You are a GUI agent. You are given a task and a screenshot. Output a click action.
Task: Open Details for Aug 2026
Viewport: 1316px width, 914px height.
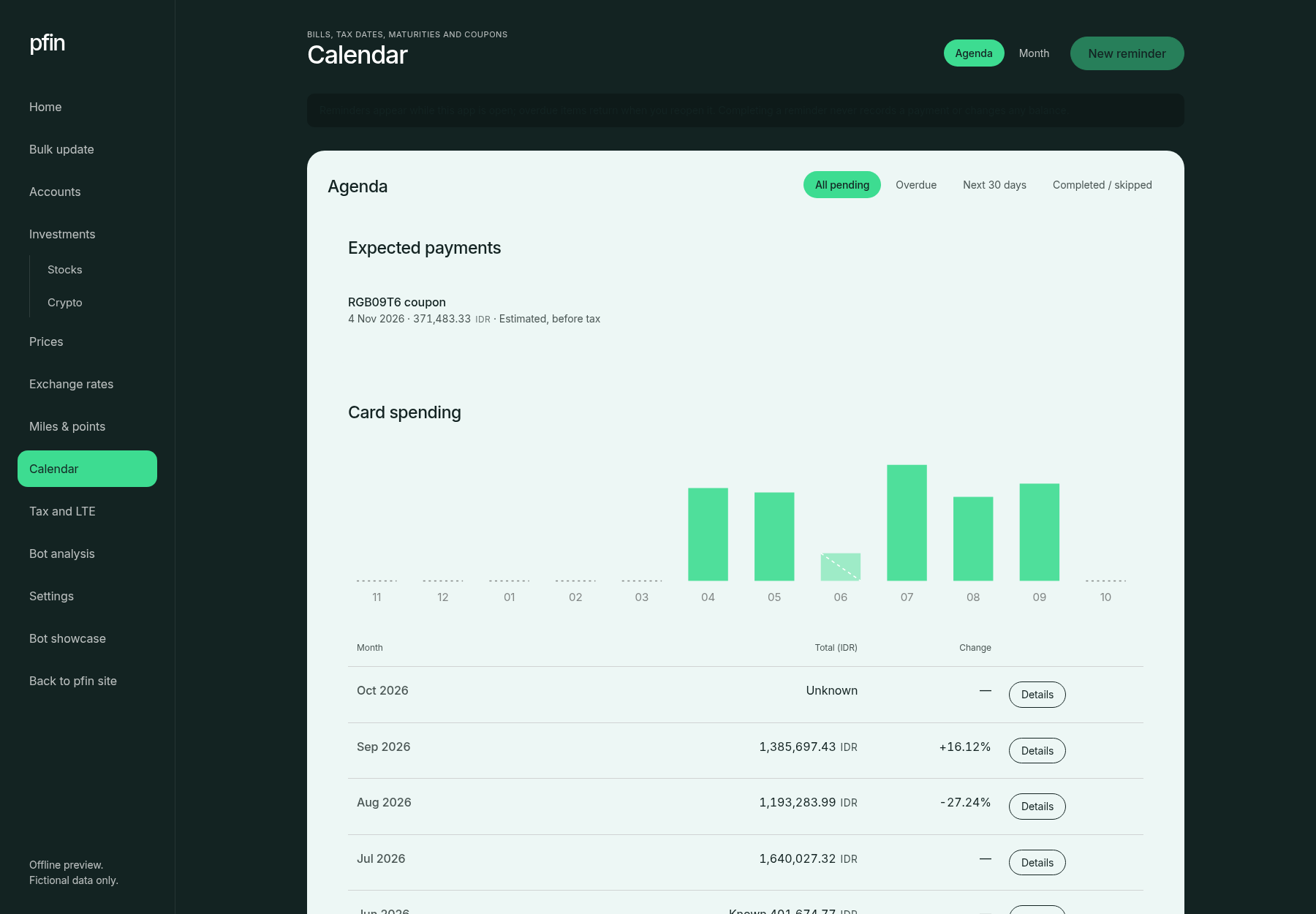click(1037, 807)
